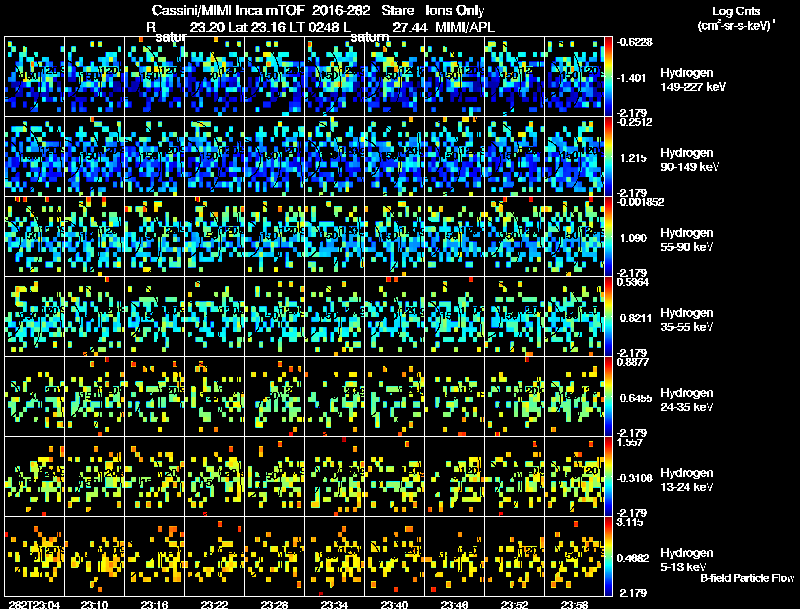Click the 0.3108 colorbar midpoint value
800x609 pixels.
(x=634, y=478)
